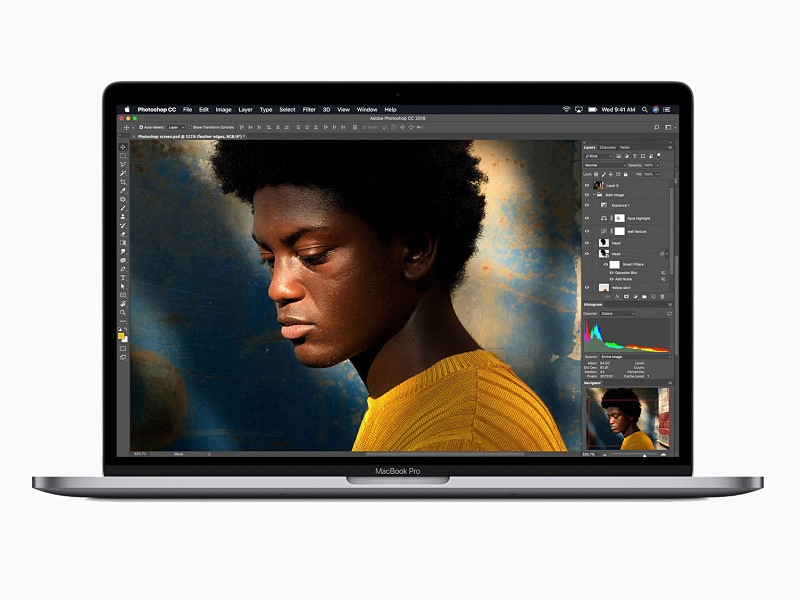Image resolution: width=800 pixels, height=600 pixels.
Task: Select the Add Noise filter entry
Action: [623, 279]
